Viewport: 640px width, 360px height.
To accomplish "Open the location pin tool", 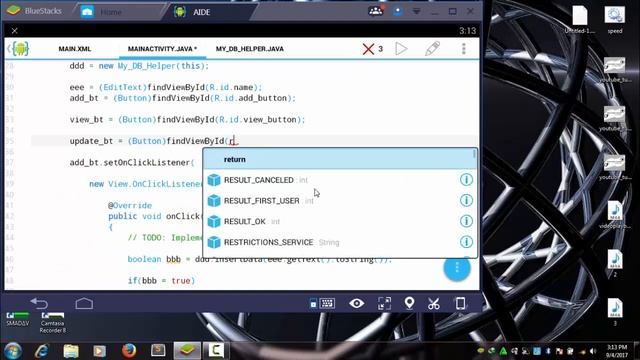I will pyautogui.click(x=409, y=303).
